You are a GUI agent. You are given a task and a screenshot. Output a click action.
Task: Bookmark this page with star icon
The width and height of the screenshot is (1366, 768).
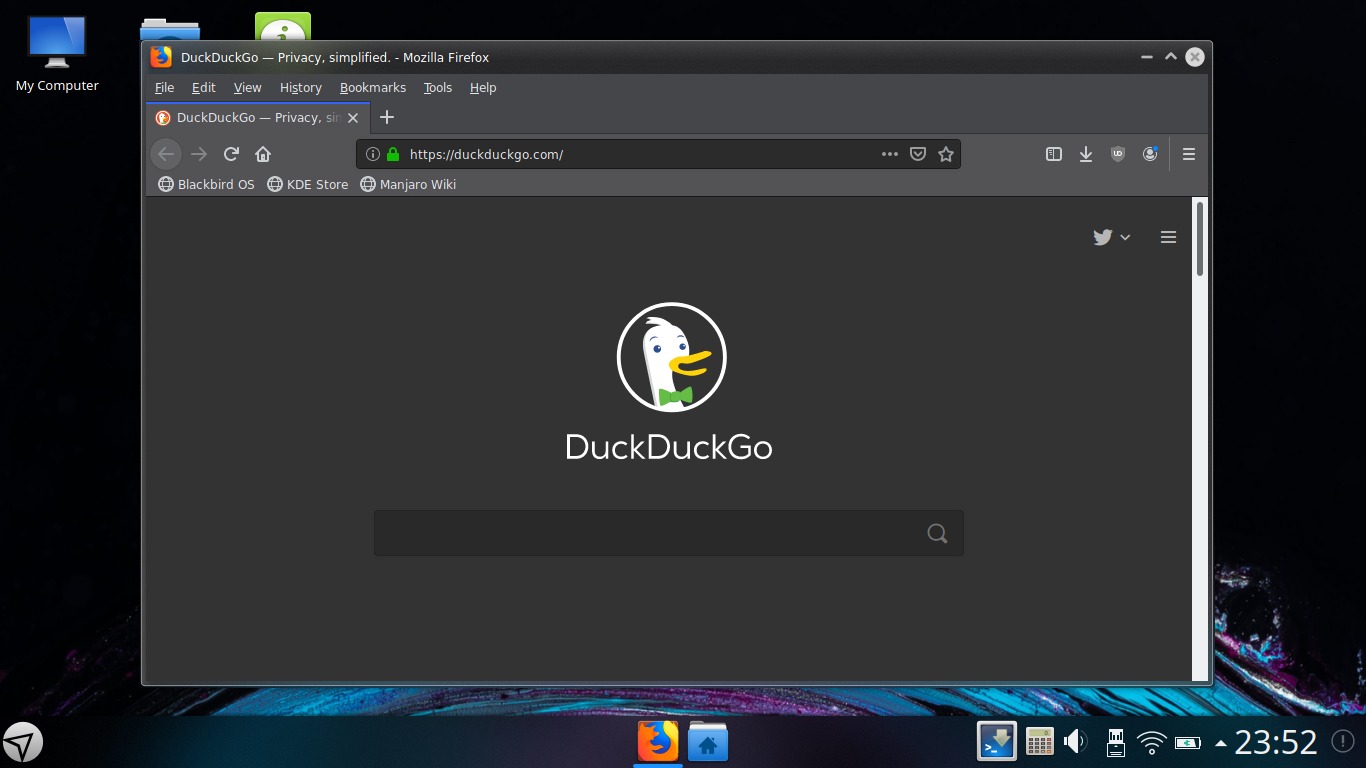[946, 154]
